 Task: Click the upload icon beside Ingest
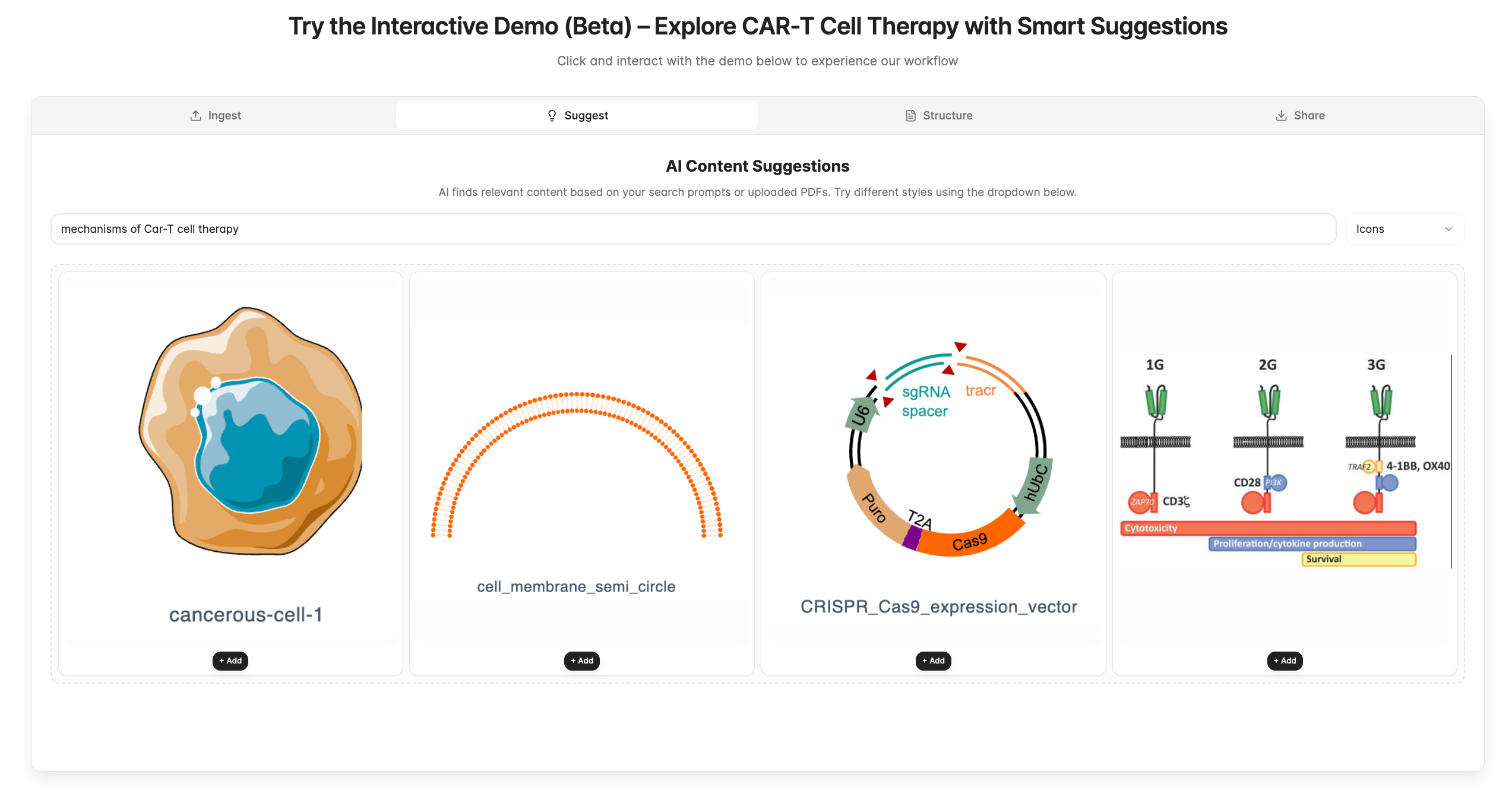[195, 115]
